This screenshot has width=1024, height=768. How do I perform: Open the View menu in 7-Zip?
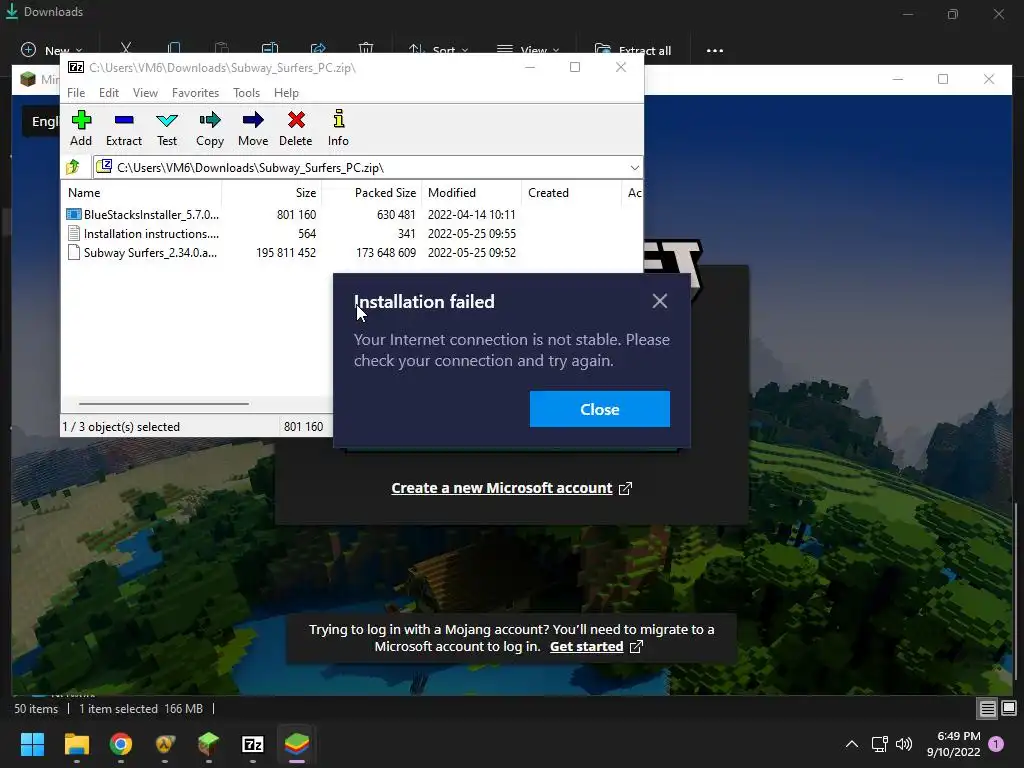145,93
